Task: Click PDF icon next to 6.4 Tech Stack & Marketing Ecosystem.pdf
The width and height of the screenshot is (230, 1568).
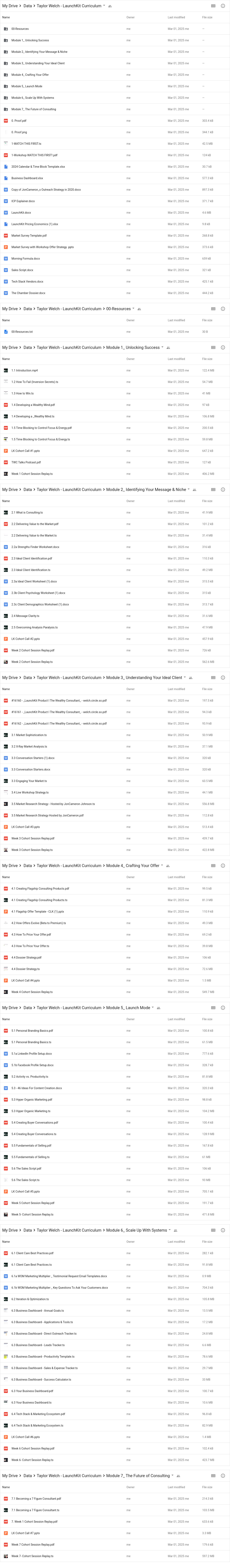Action: tap(6, 1414)
